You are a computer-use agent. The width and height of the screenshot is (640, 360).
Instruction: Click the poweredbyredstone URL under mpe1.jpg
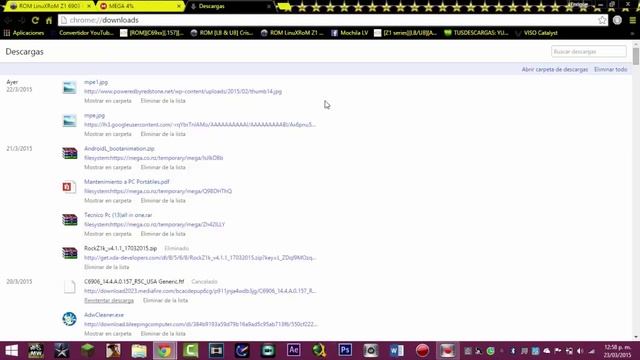click(183, 91)
